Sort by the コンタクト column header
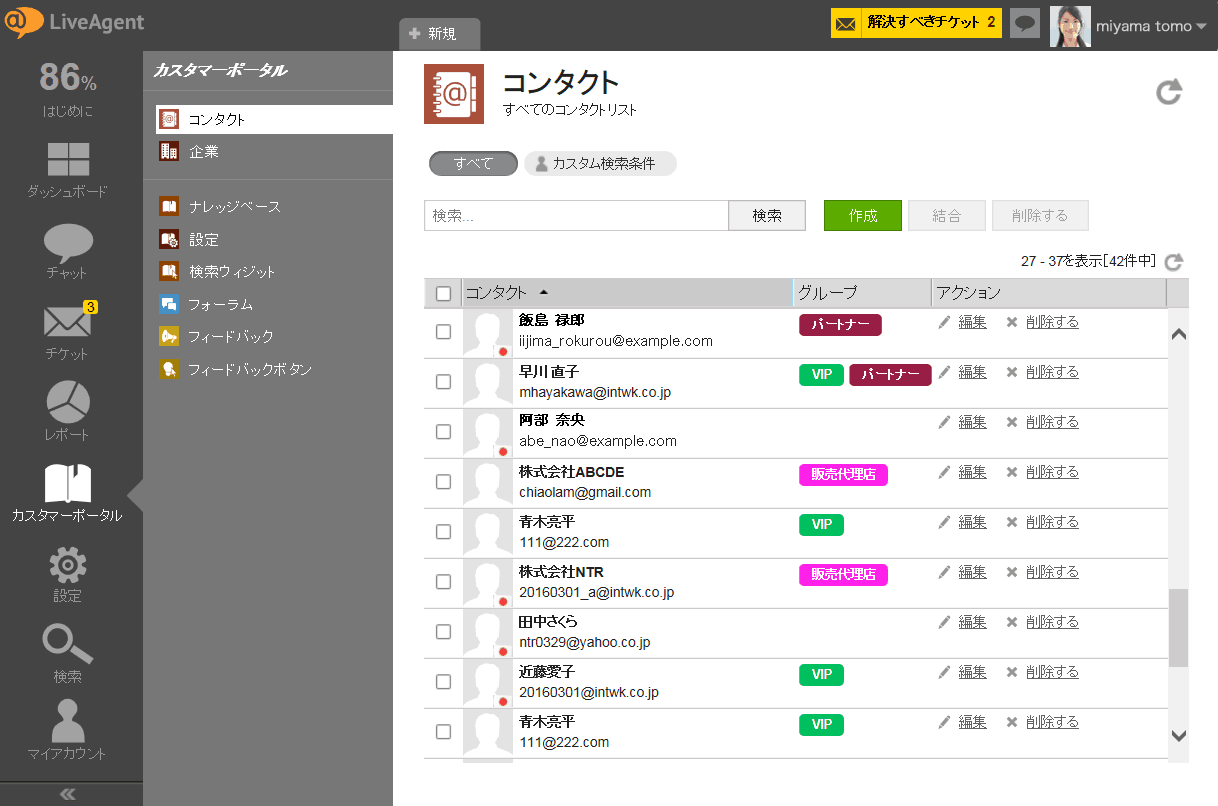The height and width of the screenshot is (806, 1218). click(497, 293)
